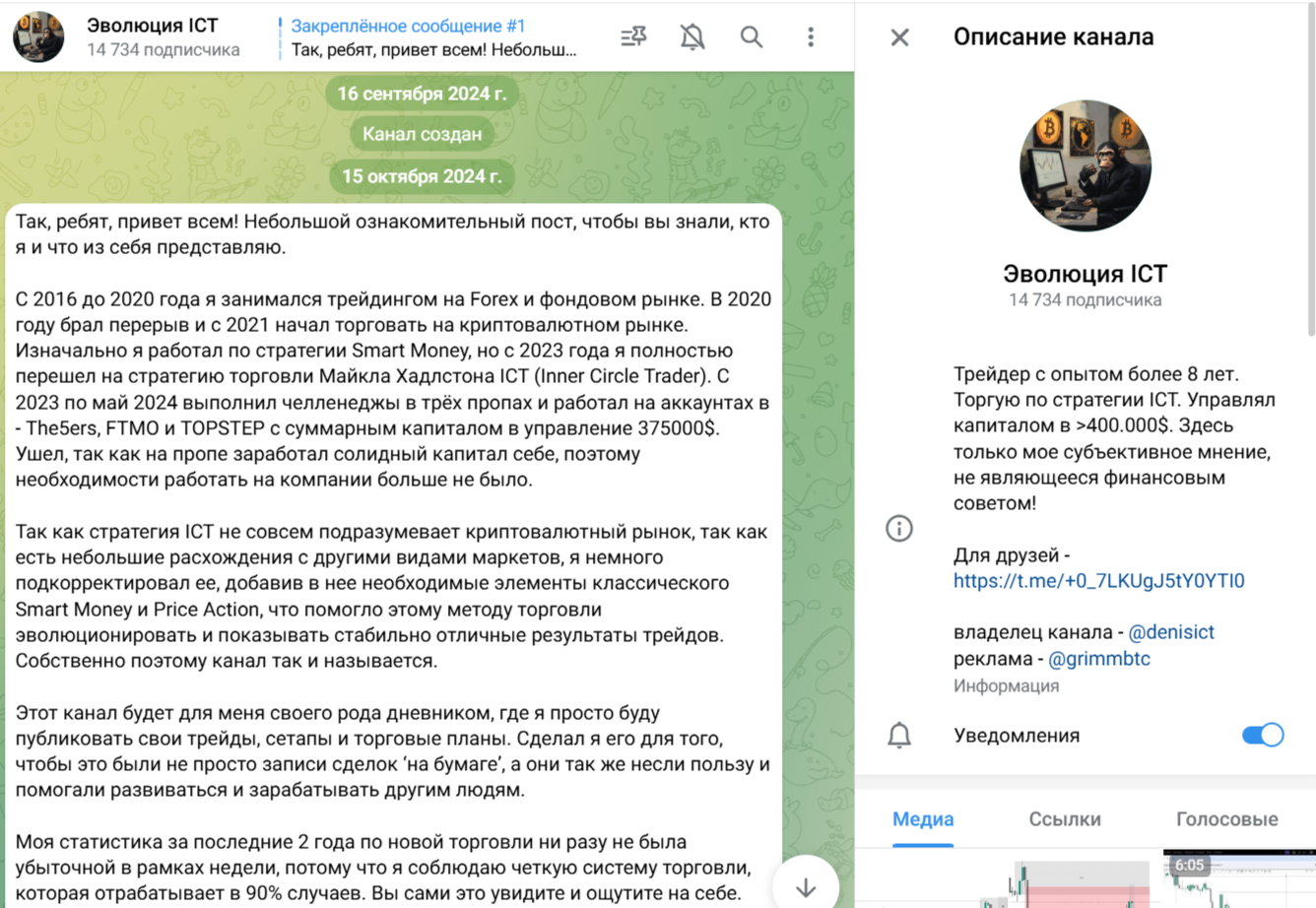Click the 16 сентября 2024 г. date badge
This screenshot has height=908, width=1316.
point(422,95)
